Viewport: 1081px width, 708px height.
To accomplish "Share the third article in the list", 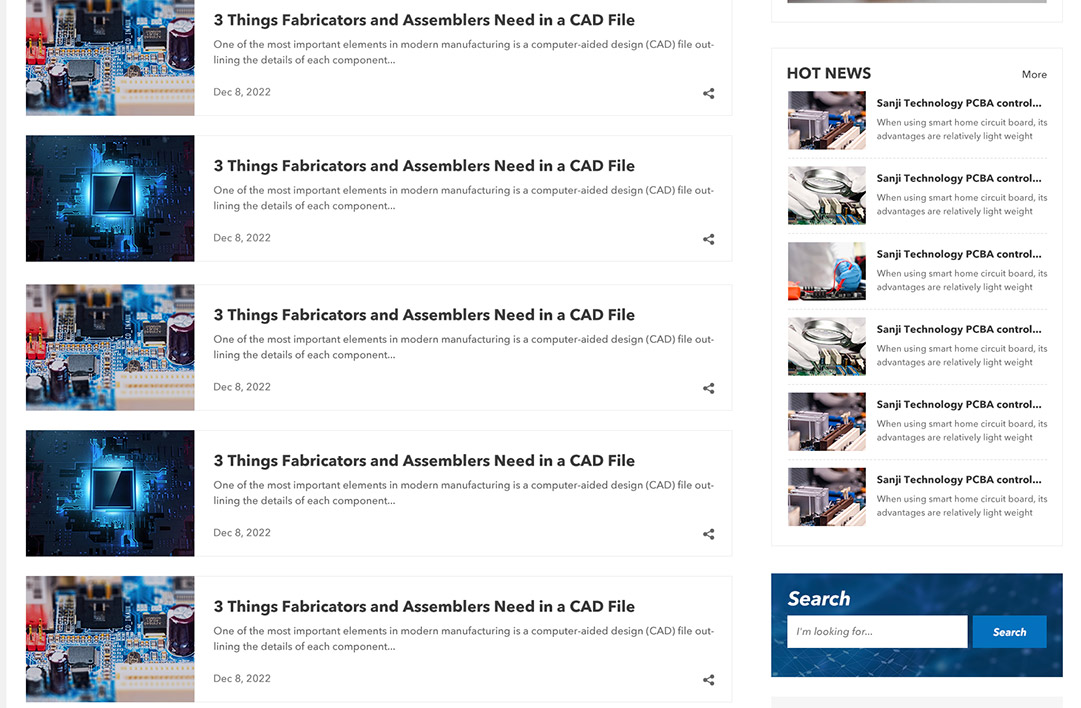I will coord(708,389).
